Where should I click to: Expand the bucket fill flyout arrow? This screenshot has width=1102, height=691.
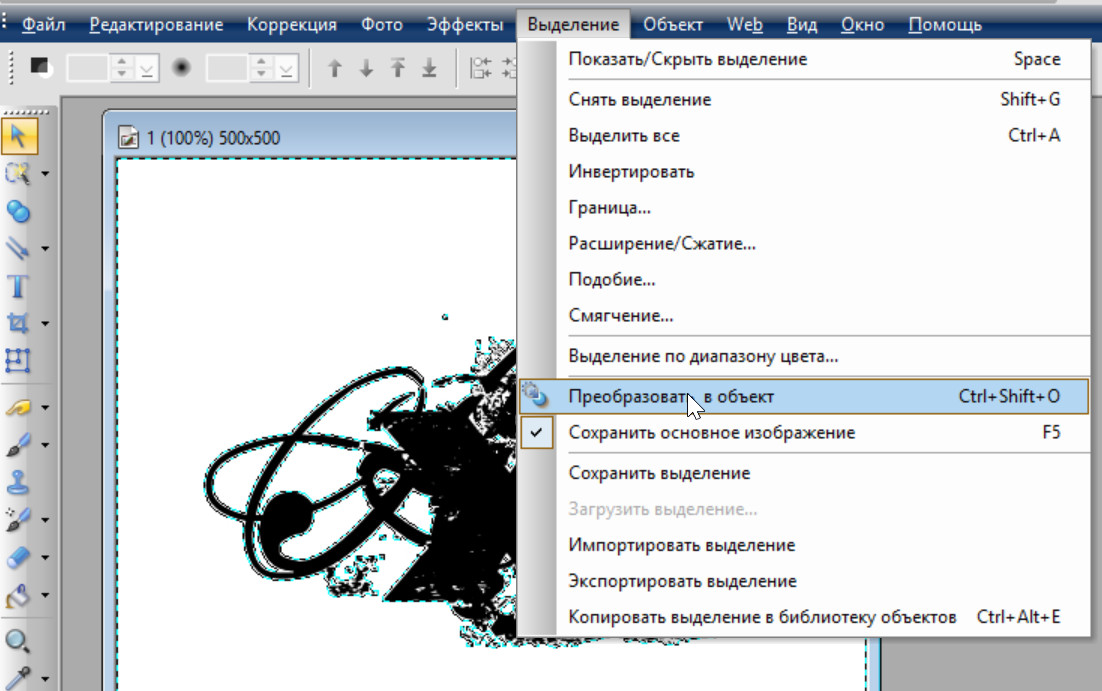(x=45, y=595)
